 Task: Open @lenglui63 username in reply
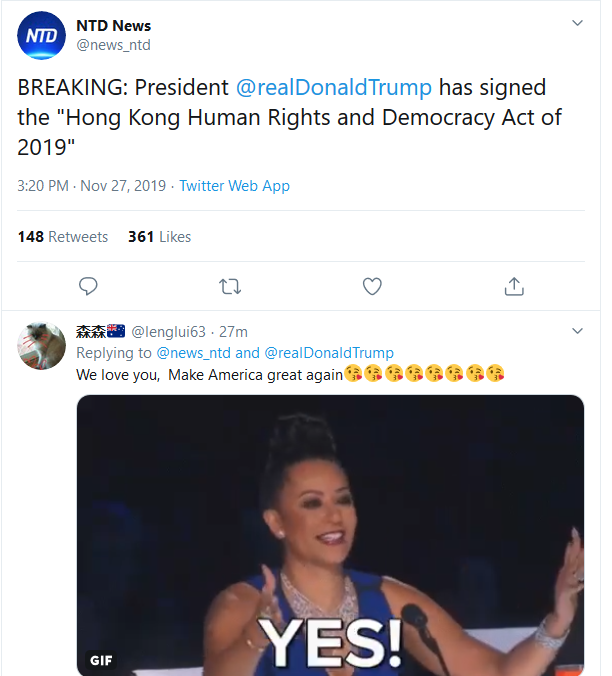click(168, 332)
